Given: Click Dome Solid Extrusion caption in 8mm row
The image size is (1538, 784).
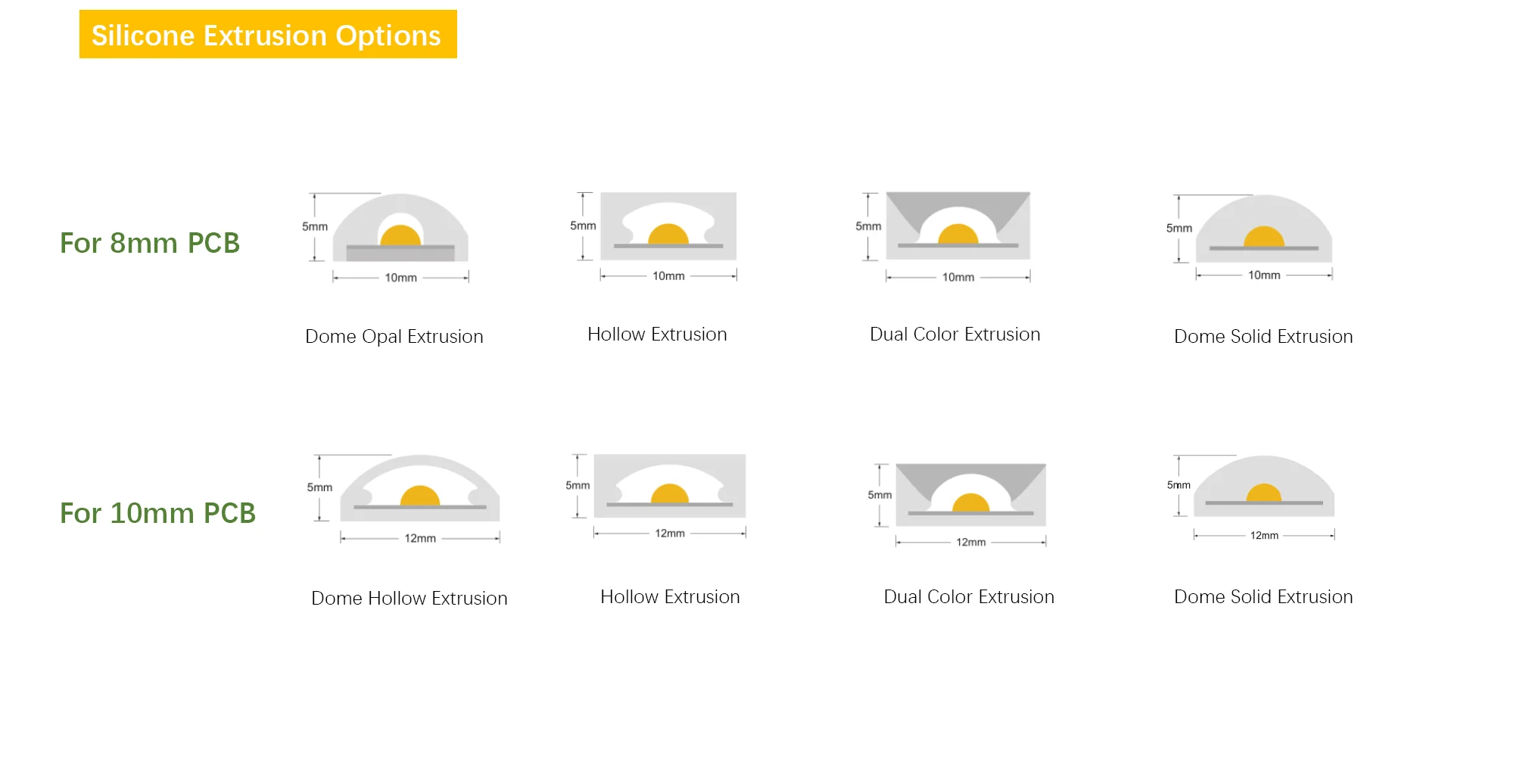Looking at the screenshot, I should pyautogui.click(x=1263, y=337).
